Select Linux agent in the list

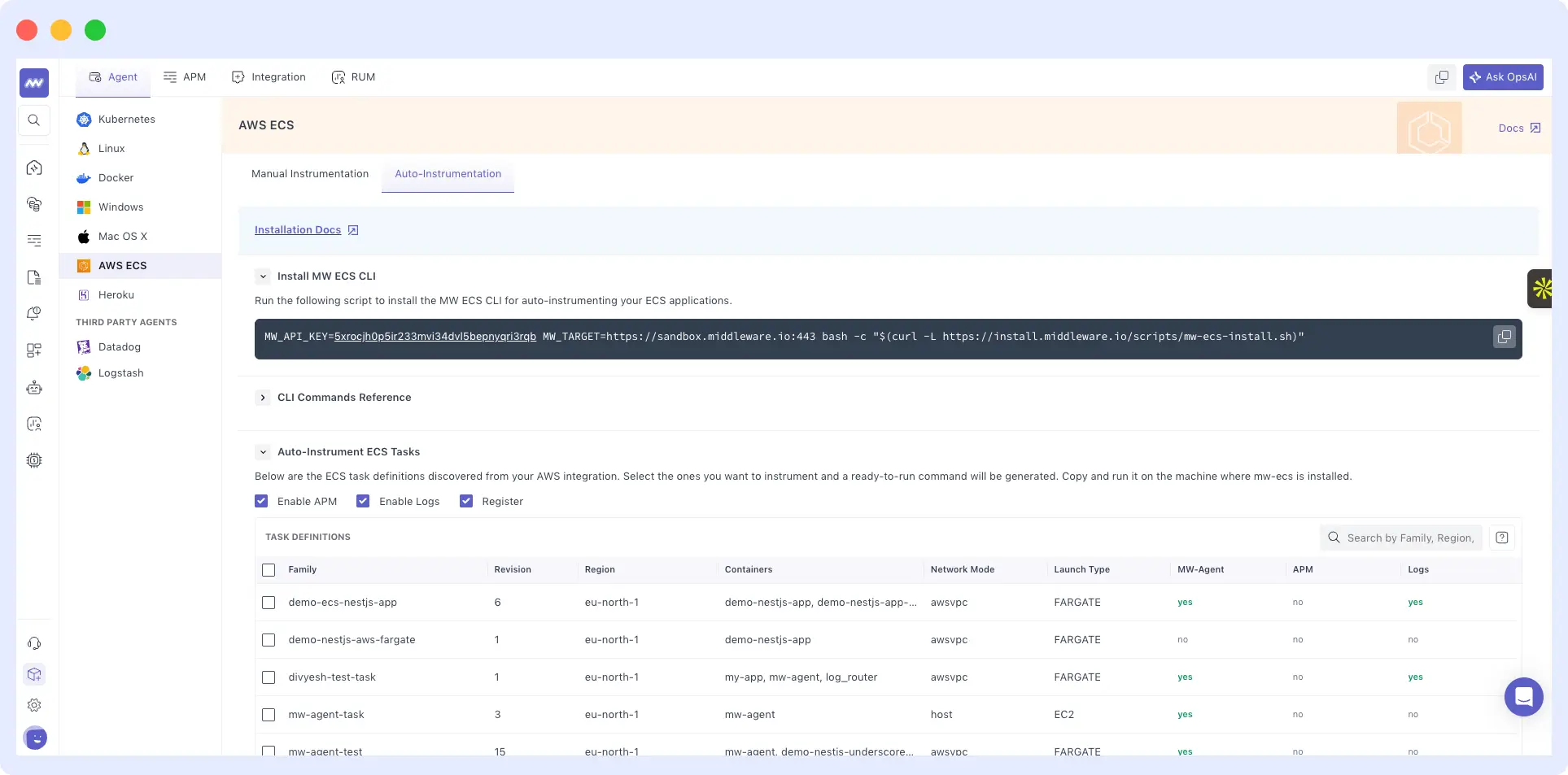[140, 149]
